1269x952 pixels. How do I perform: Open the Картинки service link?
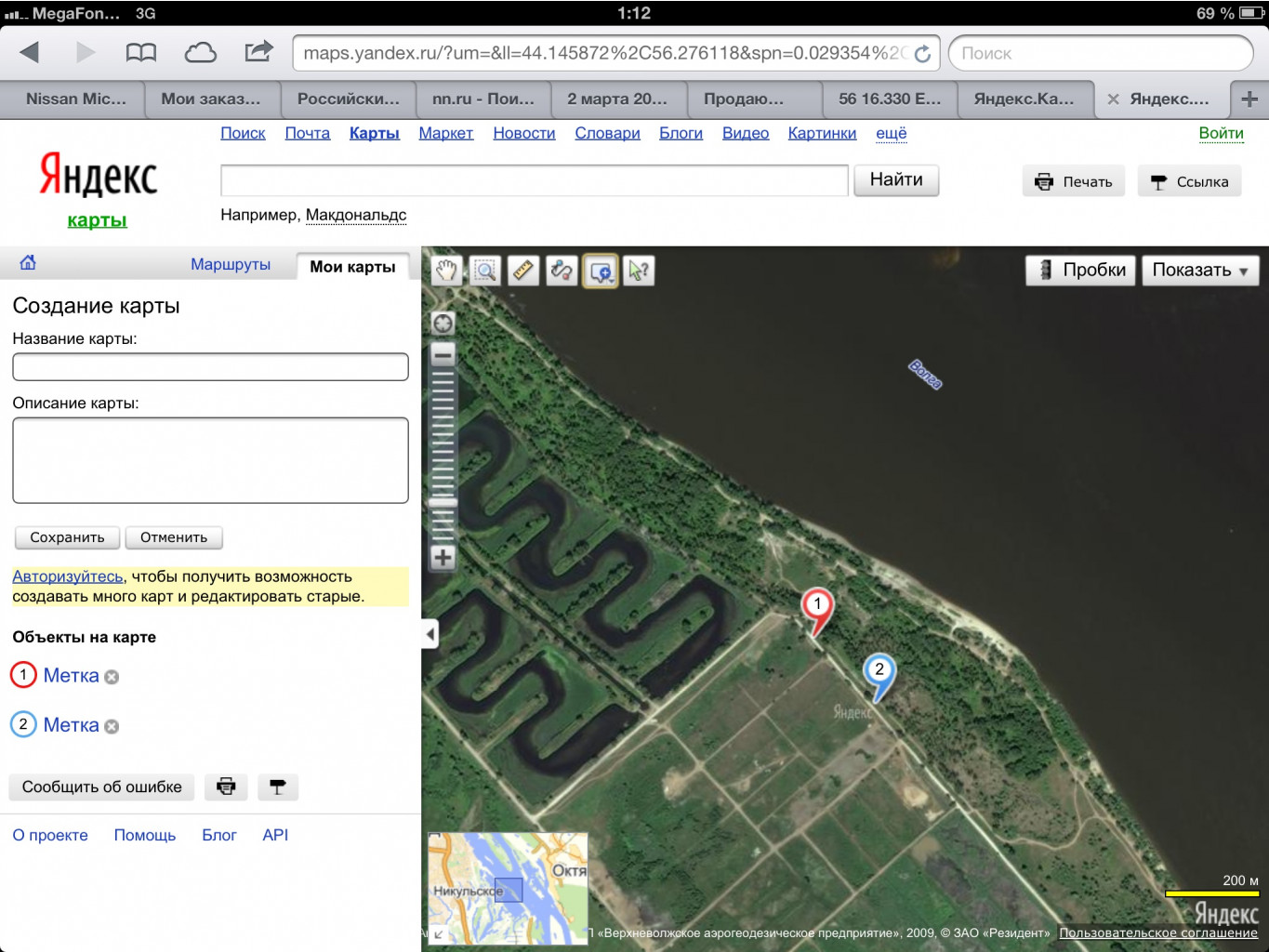[823, 133]
